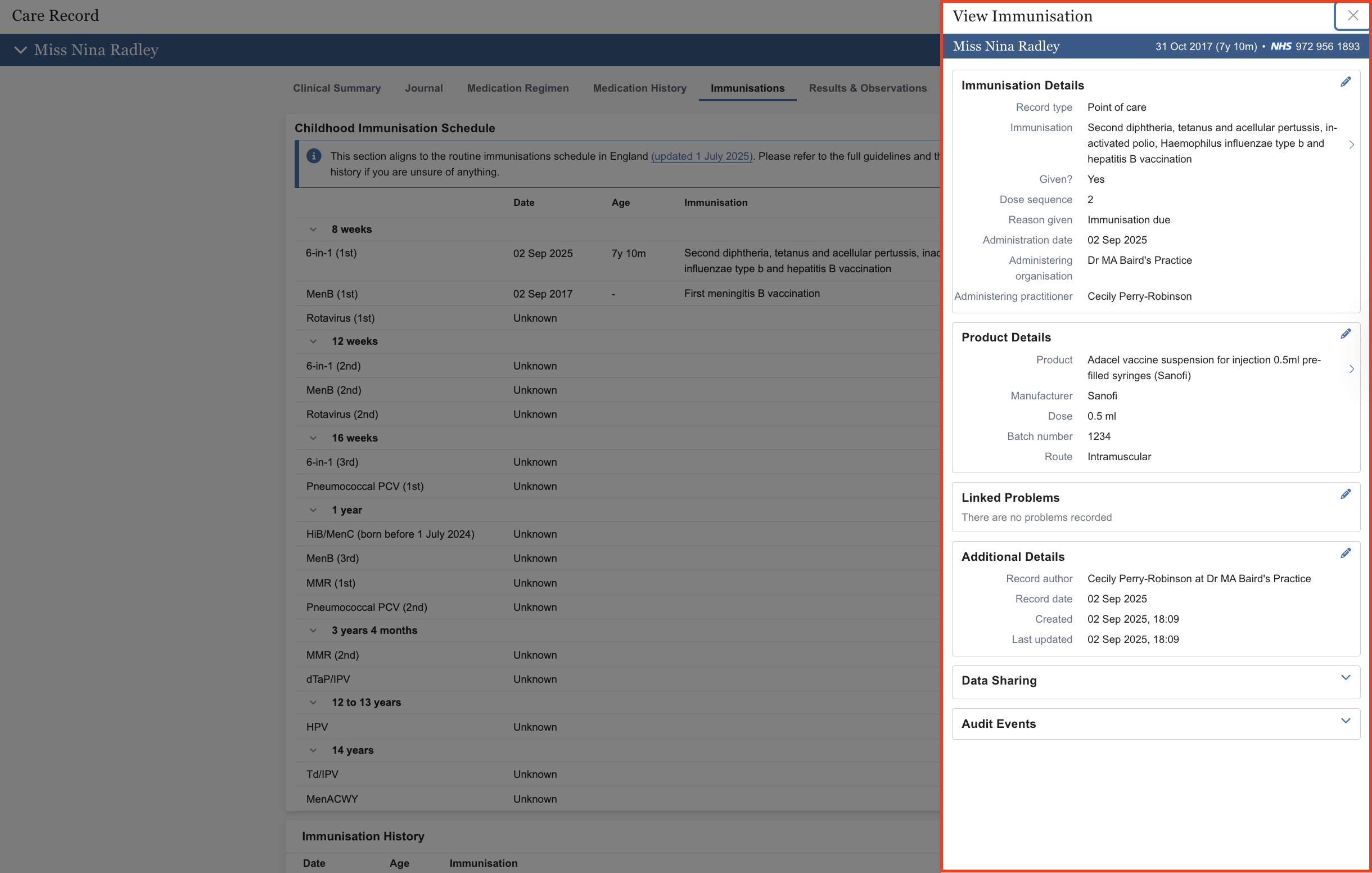Viewport: 1372px width, 873px height.
Task: Expand the Audit Events section
Action: [x=1345, y=721]
